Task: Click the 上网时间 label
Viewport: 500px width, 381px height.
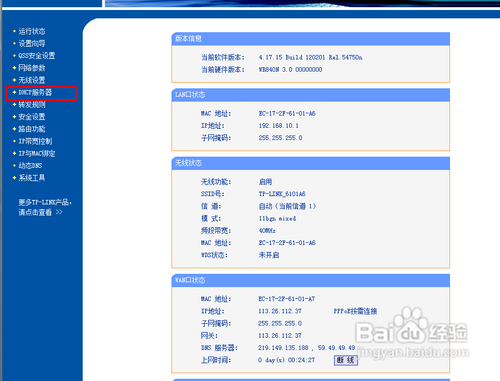Action: [216, 360]
